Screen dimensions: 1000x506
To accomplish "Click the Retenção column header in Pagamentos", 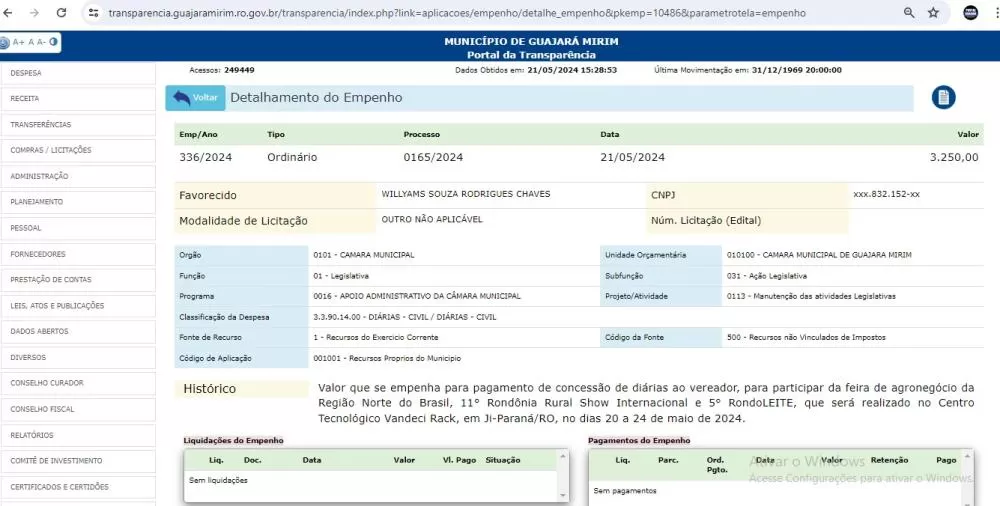I will point(889,459).
